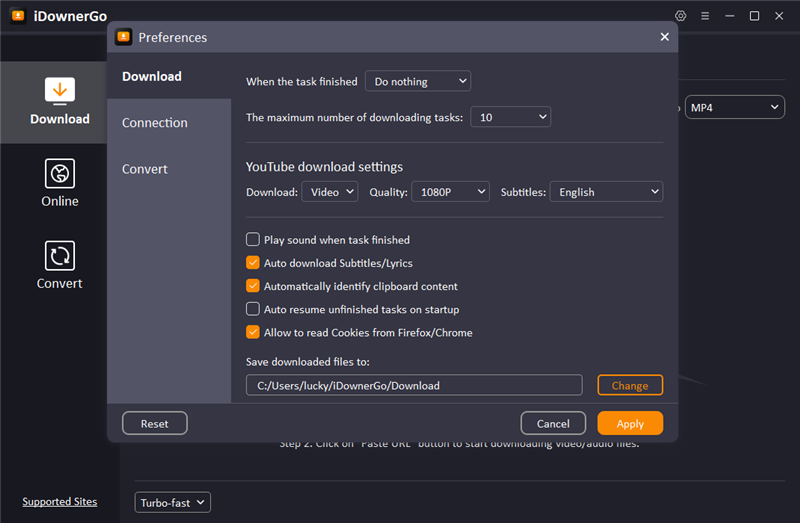Switch to the Connection tab
This screenshot has height=523, width=800.
[155, 123]
